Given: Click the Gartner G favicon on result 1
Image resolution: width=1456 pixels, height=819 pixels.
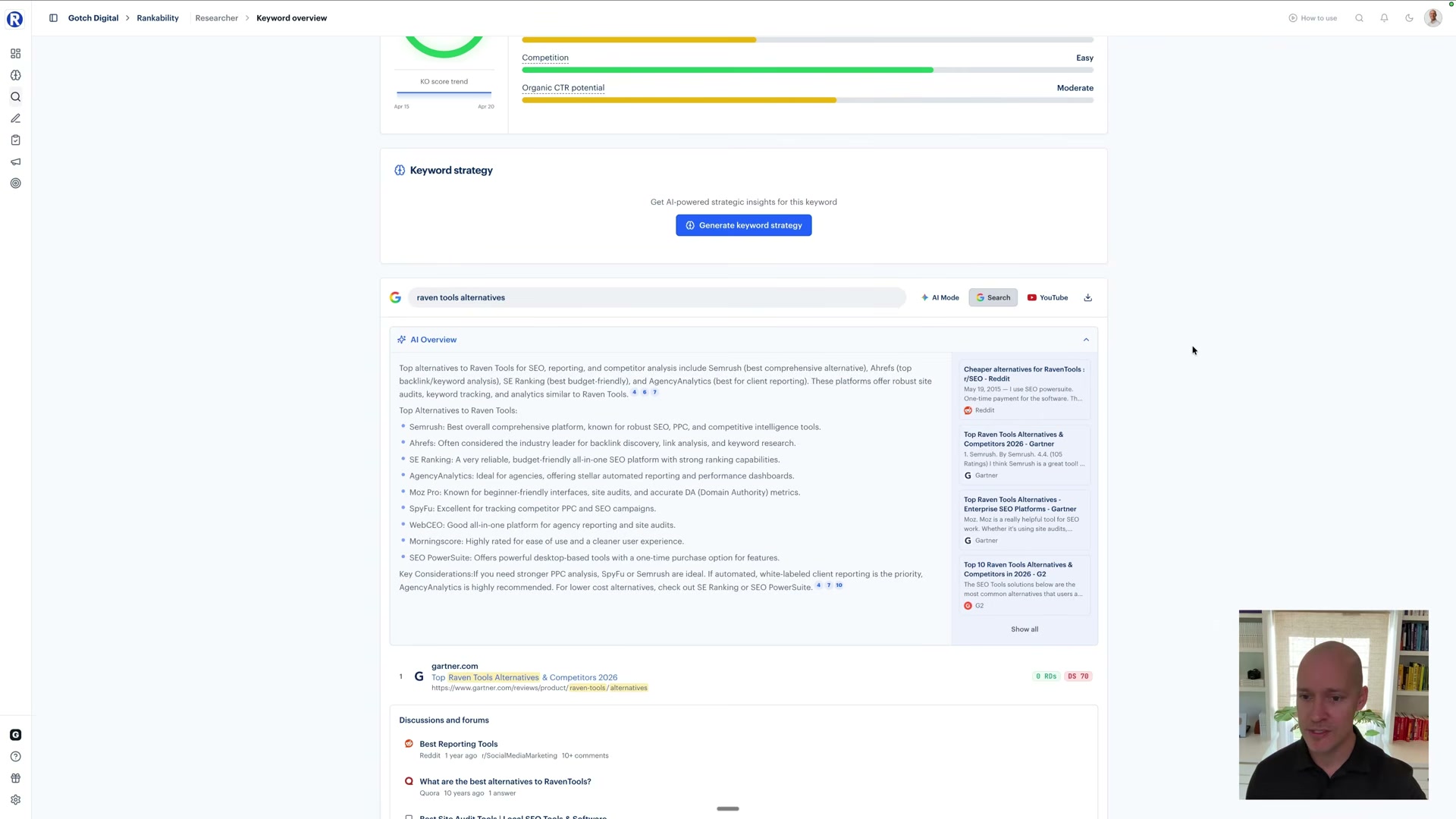Looking at the screenshot, I should pyautogui.click(x=419, y=676).
